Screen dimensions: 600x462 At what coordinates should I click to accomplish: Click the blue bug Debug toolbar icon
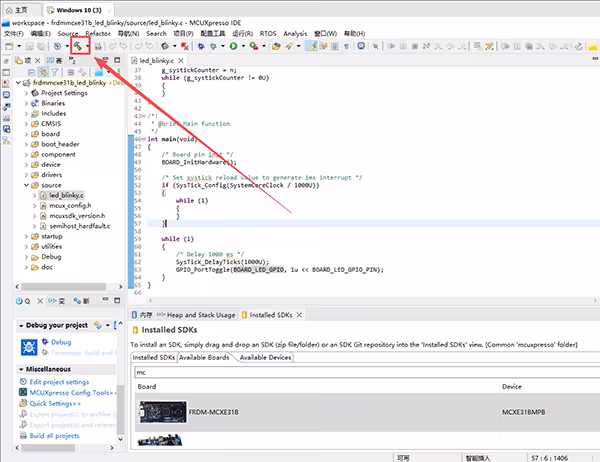201,46
